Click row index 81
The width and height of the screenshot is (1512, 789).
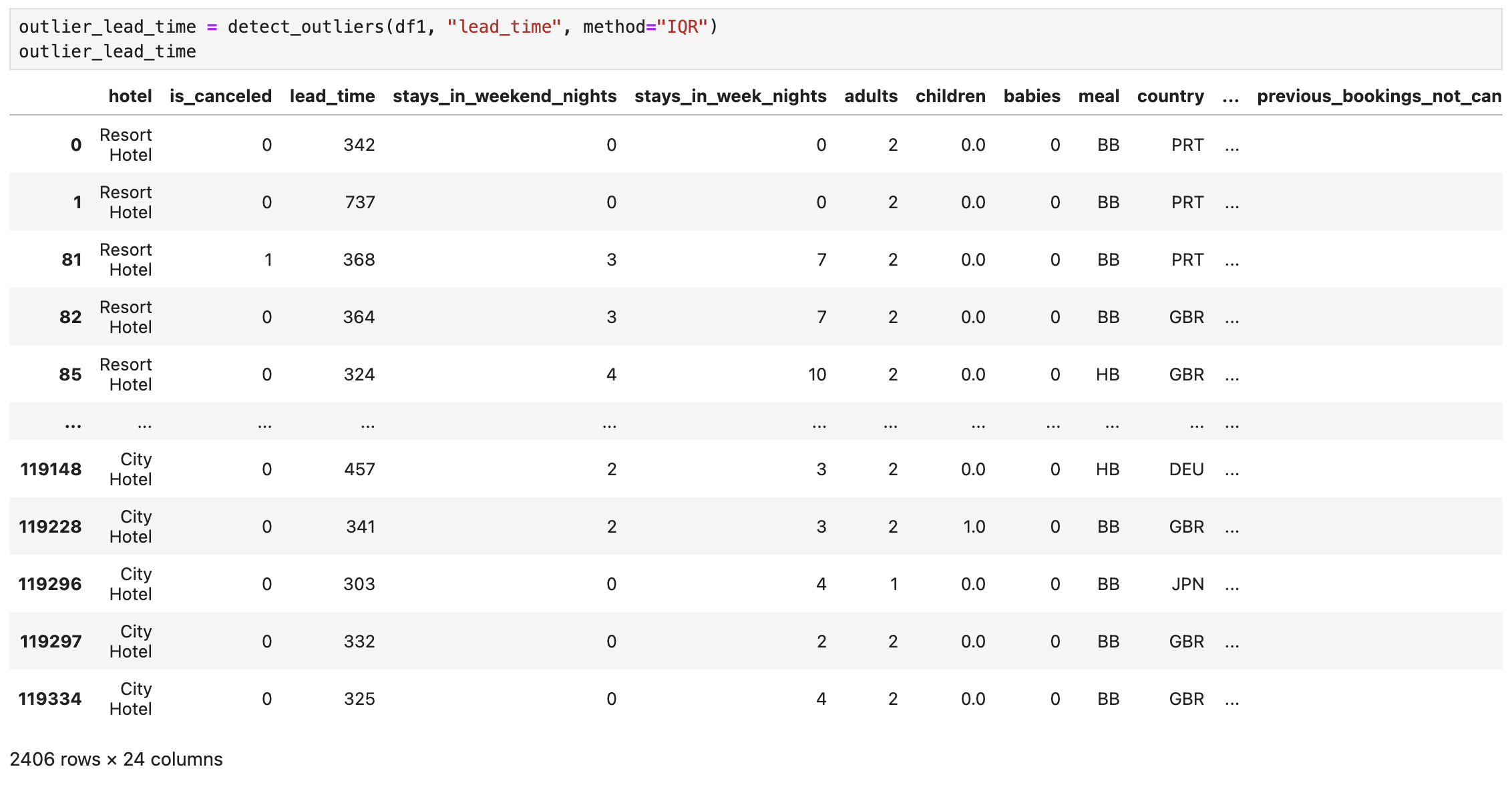click(x=71, y=260)
